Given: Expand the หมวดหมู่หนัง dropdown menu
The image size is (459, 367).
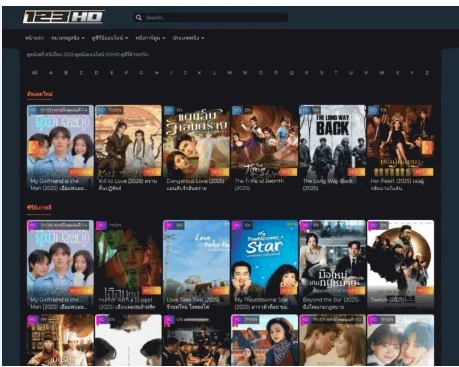Looking at the screenshot, I should tap(68, 38).
